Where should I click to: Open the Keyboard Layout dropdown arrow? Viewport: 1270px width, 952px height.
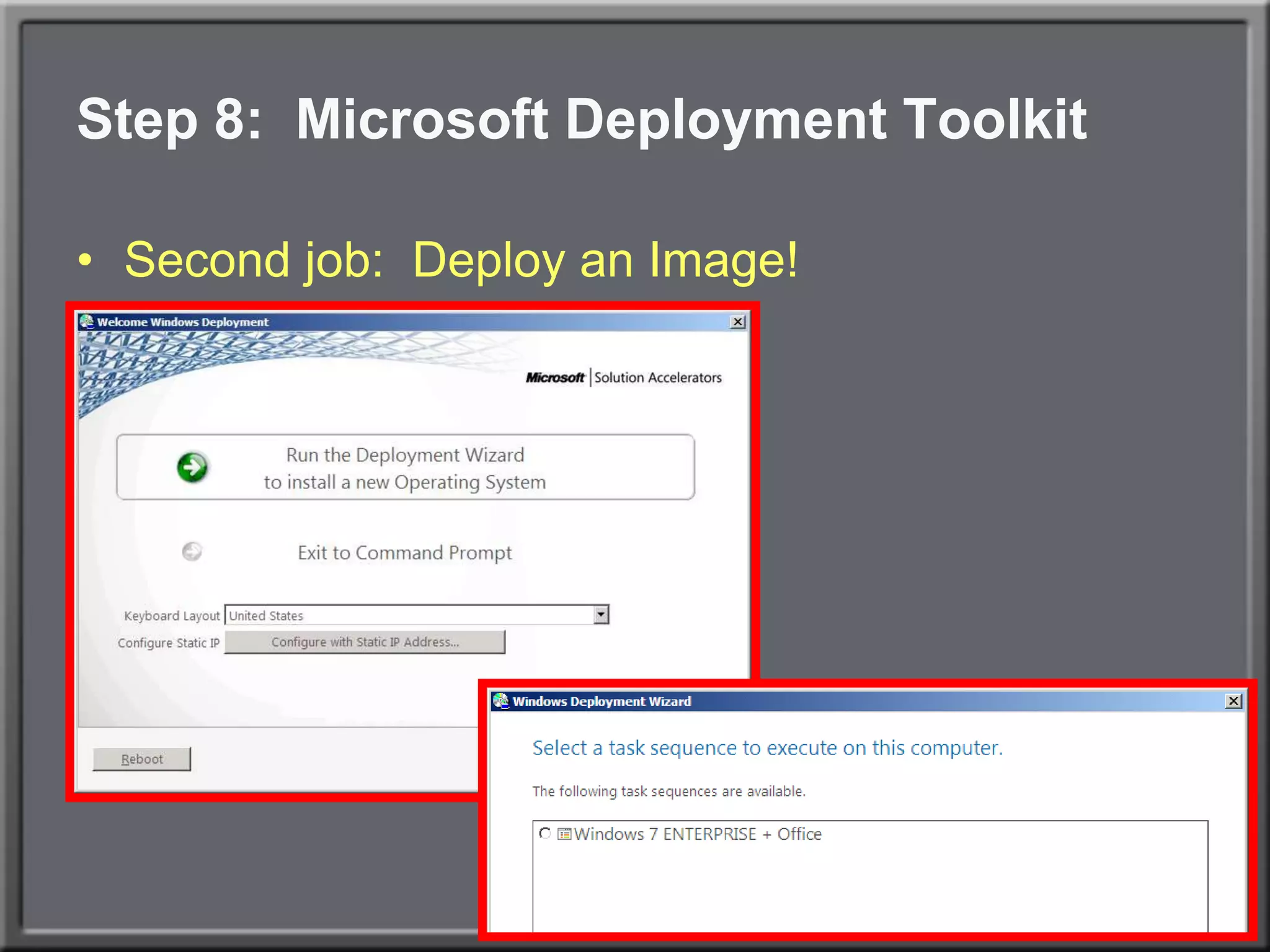(x=601, y=615)
